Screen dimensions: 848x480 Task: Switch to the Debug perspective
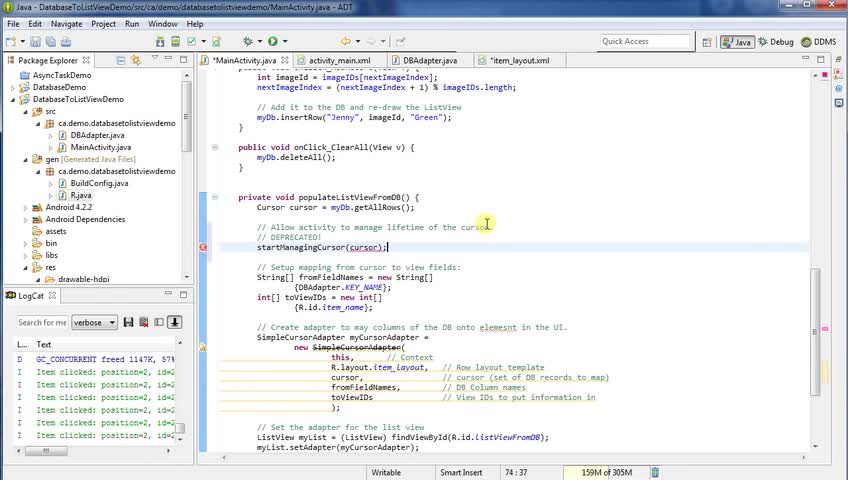pos(775,42)
